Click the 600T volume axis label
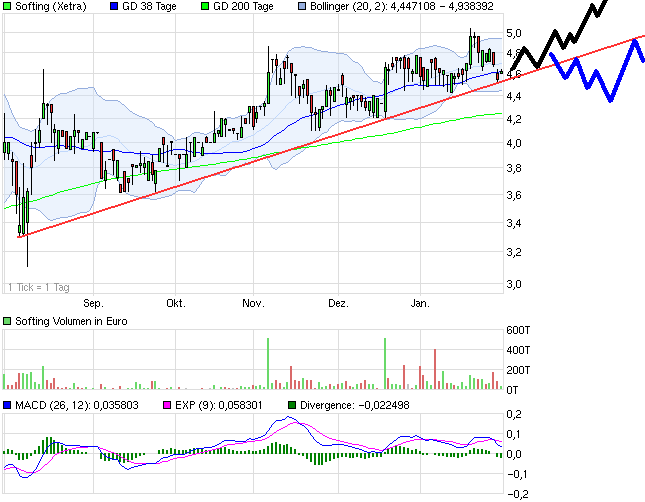This screenshot has height=502, width=645. click(x=518, y=330)
